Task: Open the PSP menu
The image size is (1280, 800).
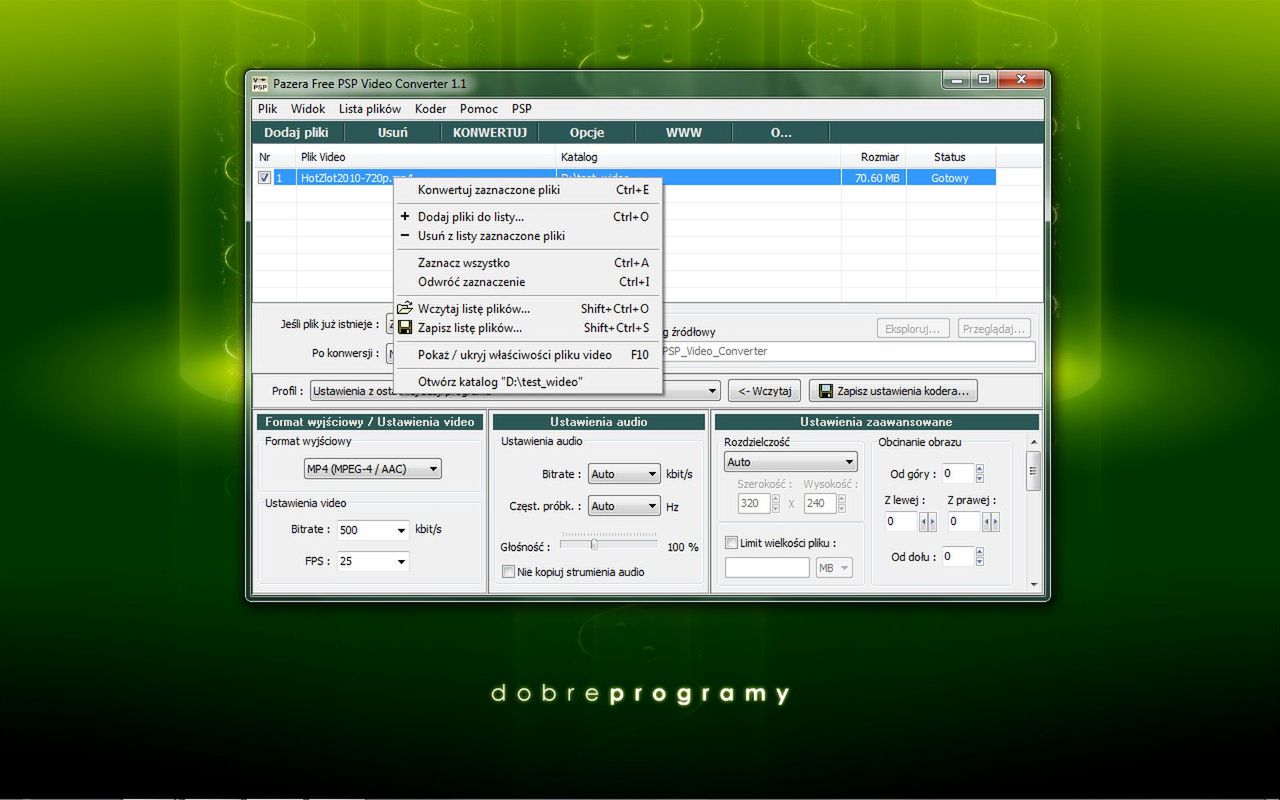Action: [522, 109]
